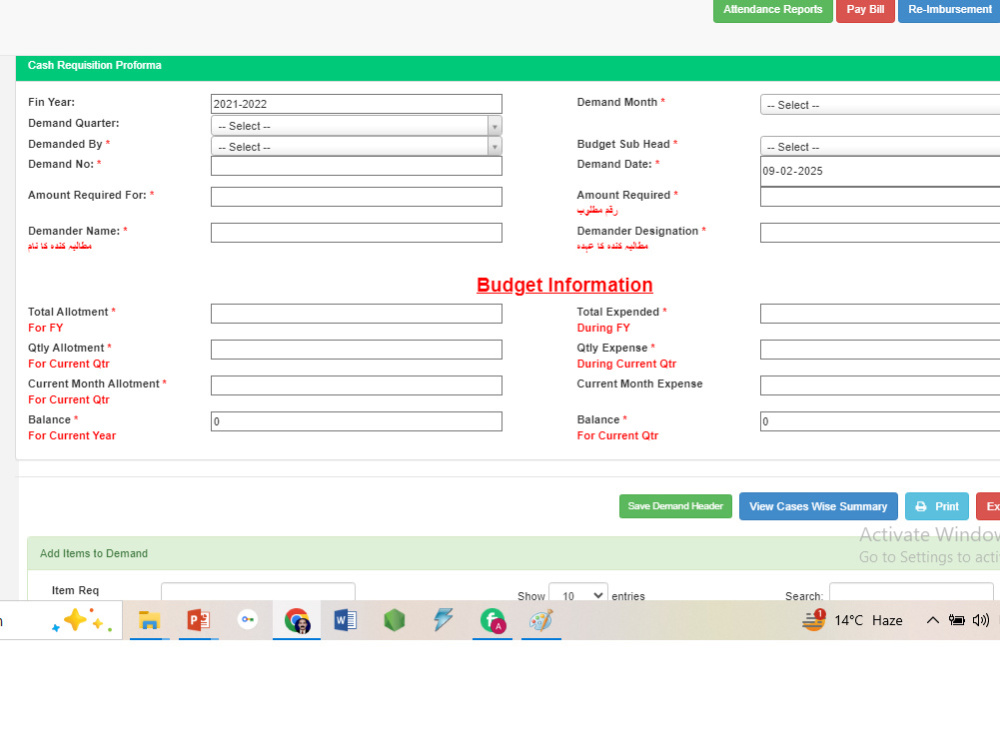Open the green cube app in taskbar
This screenshot has height=750, width=1000.
(394, 620)
